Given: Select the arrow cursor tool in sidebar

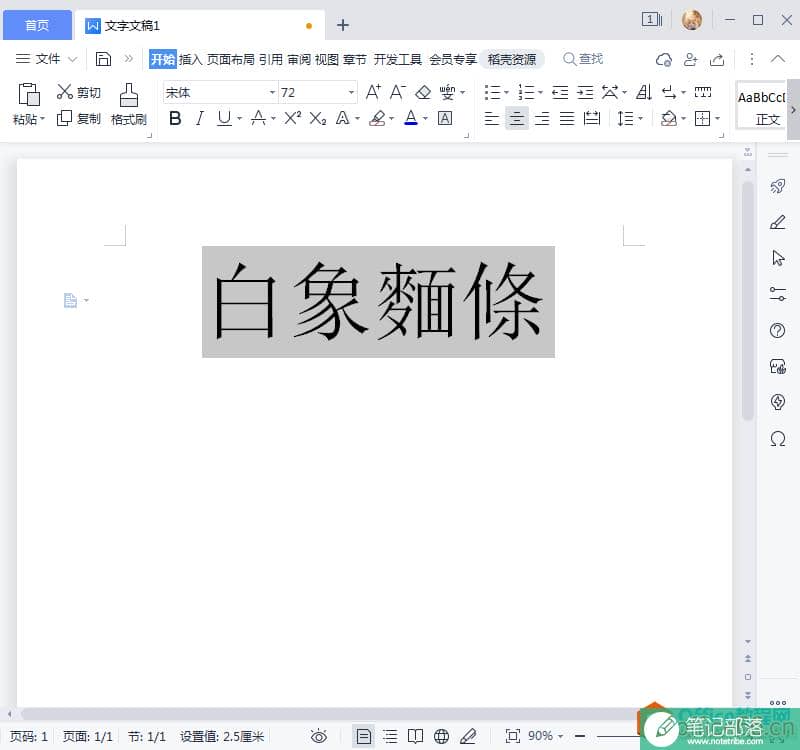Looking at the screenshot, I should [x=778, y=258].
